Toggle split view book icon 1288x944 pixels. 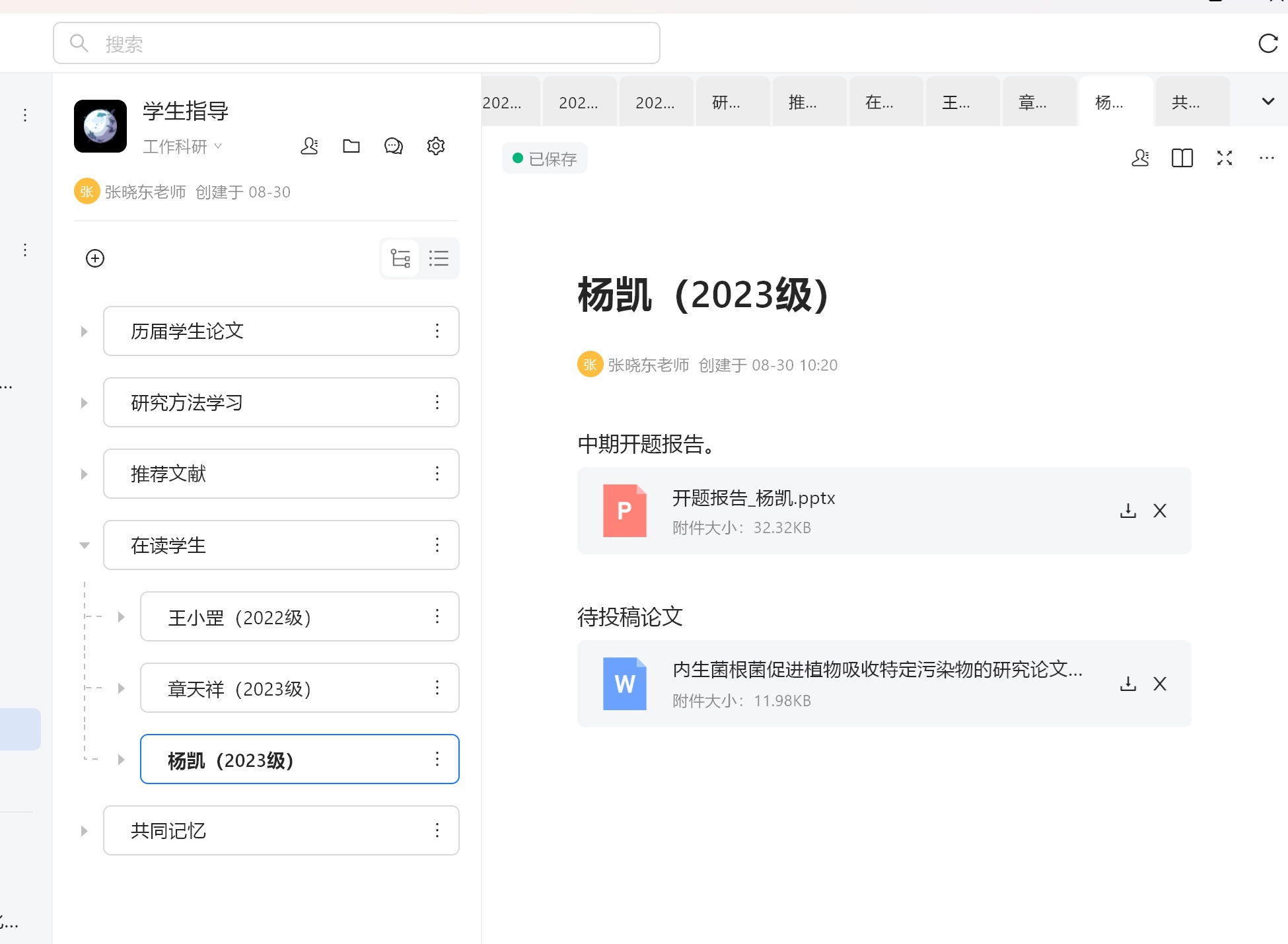(x=1182, y=158)
